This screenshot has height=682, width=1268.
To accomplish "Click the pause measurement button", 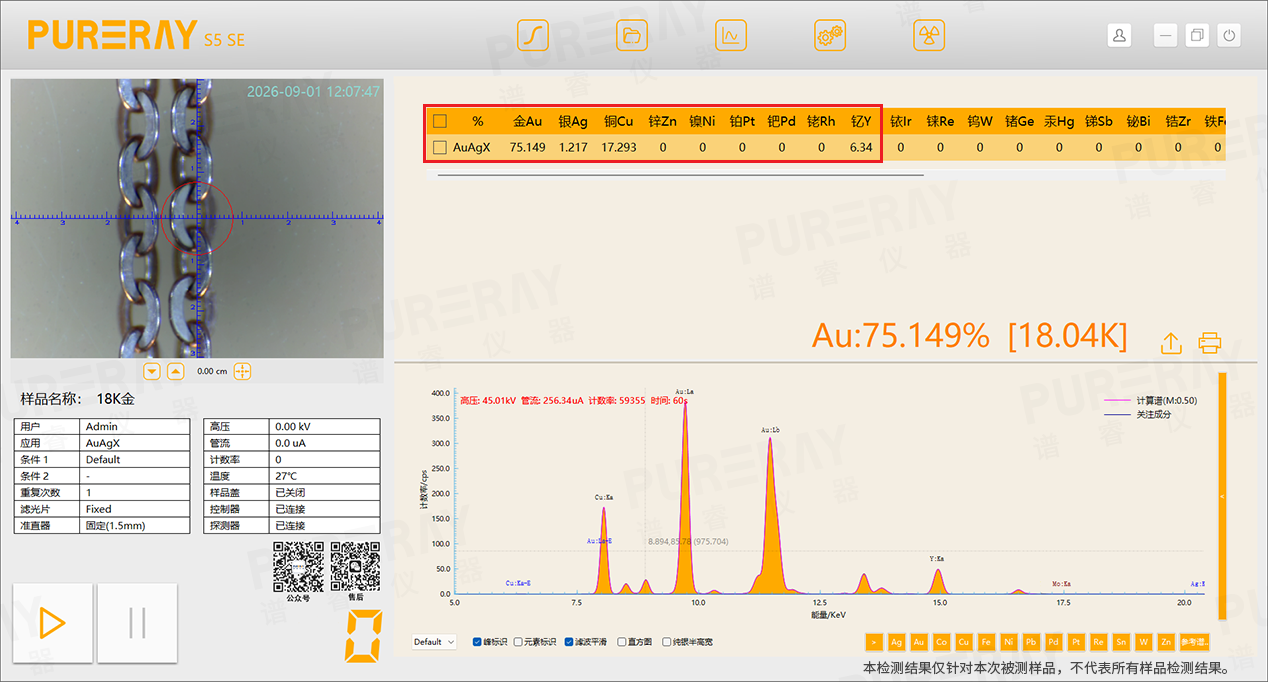I will [x=137, y=623].
